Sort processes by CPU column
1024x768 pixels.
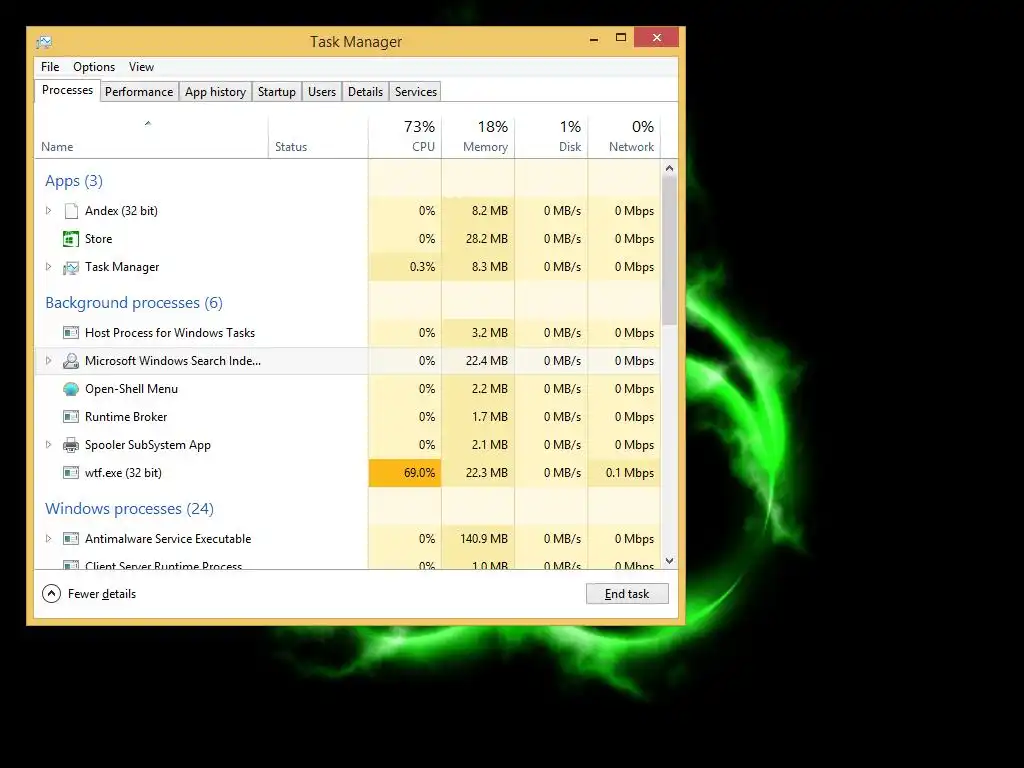click(x=405, y=137)
